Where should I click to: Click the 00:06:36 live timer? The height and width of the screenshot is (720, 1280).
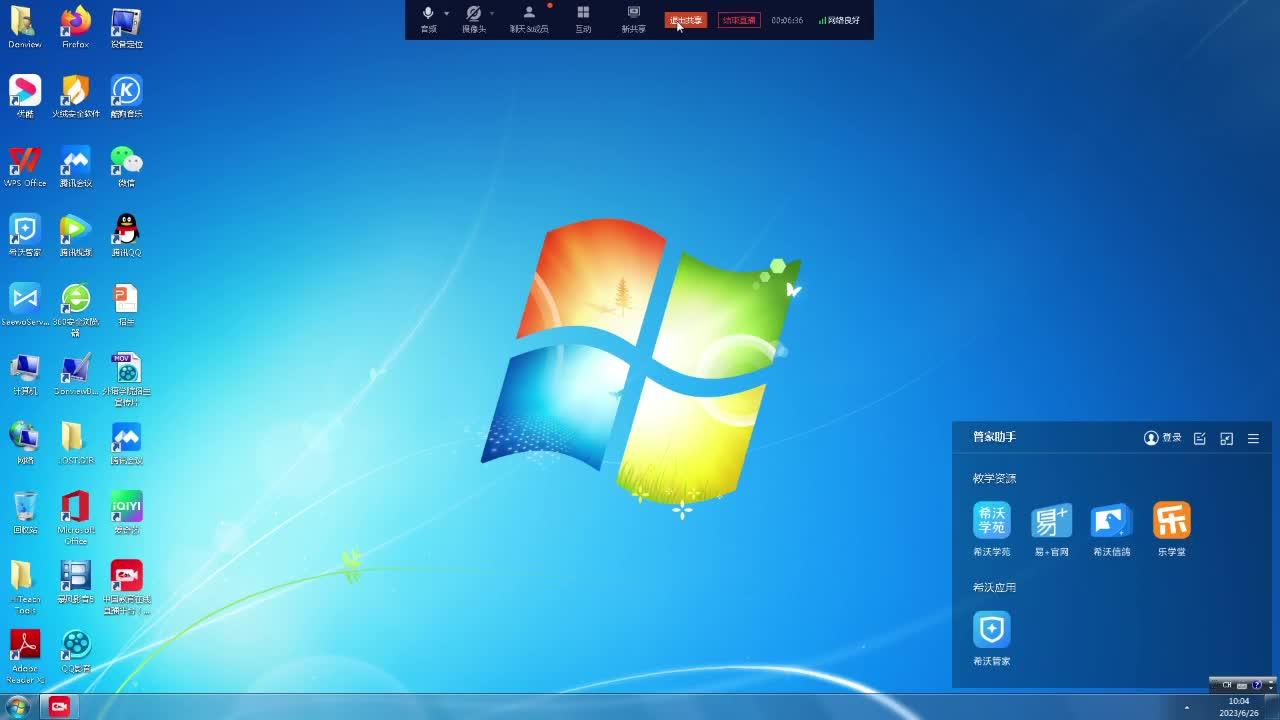(x=787, y=20)
